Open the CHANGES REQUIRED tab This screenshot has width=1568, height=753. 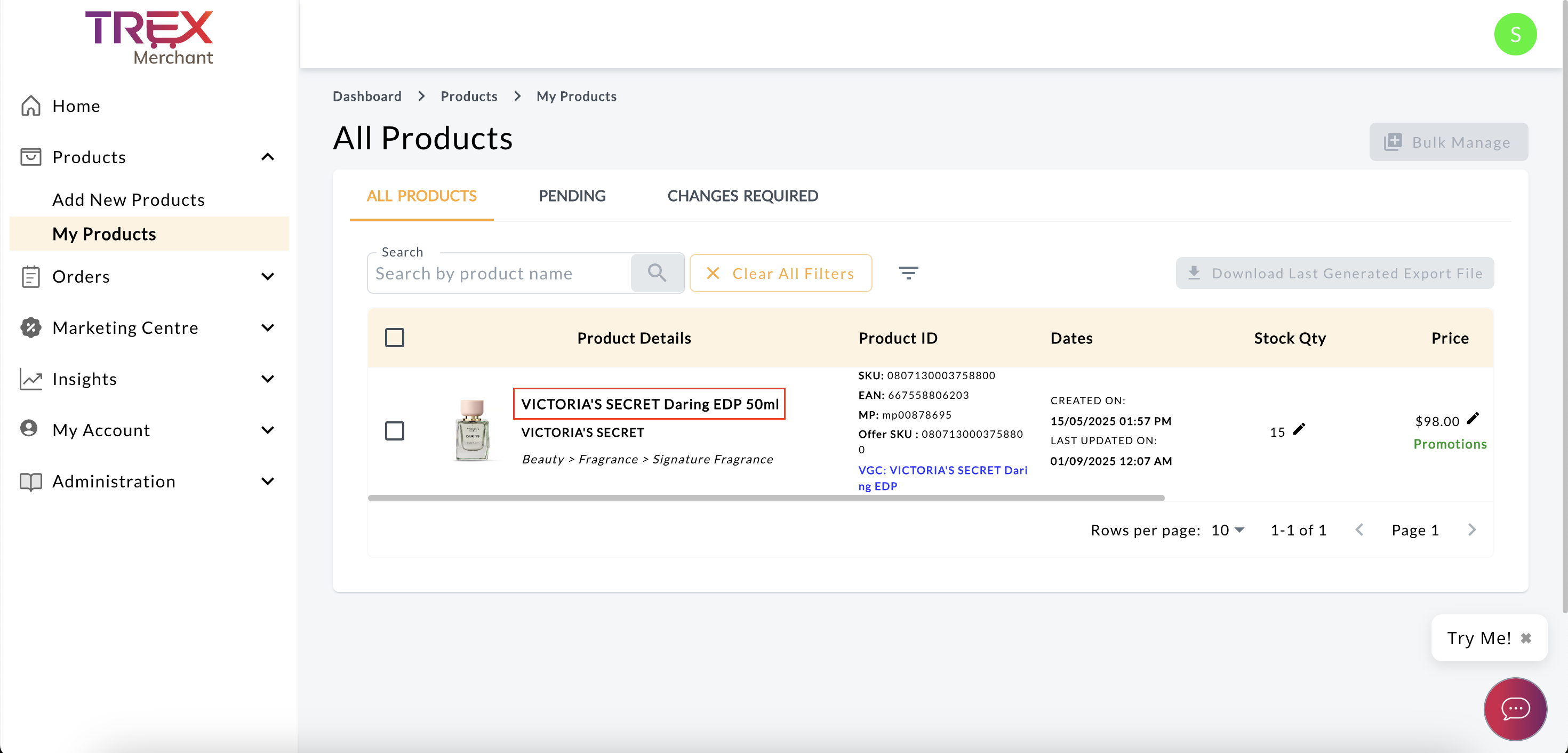(742, 196)
